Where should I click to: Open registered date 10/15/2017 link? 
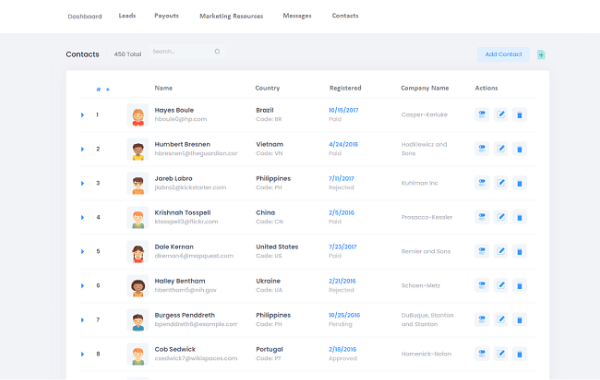[x=343, y=110]
